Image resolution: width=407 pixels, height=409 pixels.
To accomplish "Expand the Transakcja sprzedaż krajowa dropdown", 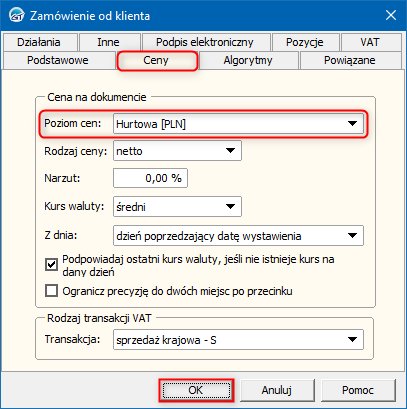I will click(x=238, y=340).
